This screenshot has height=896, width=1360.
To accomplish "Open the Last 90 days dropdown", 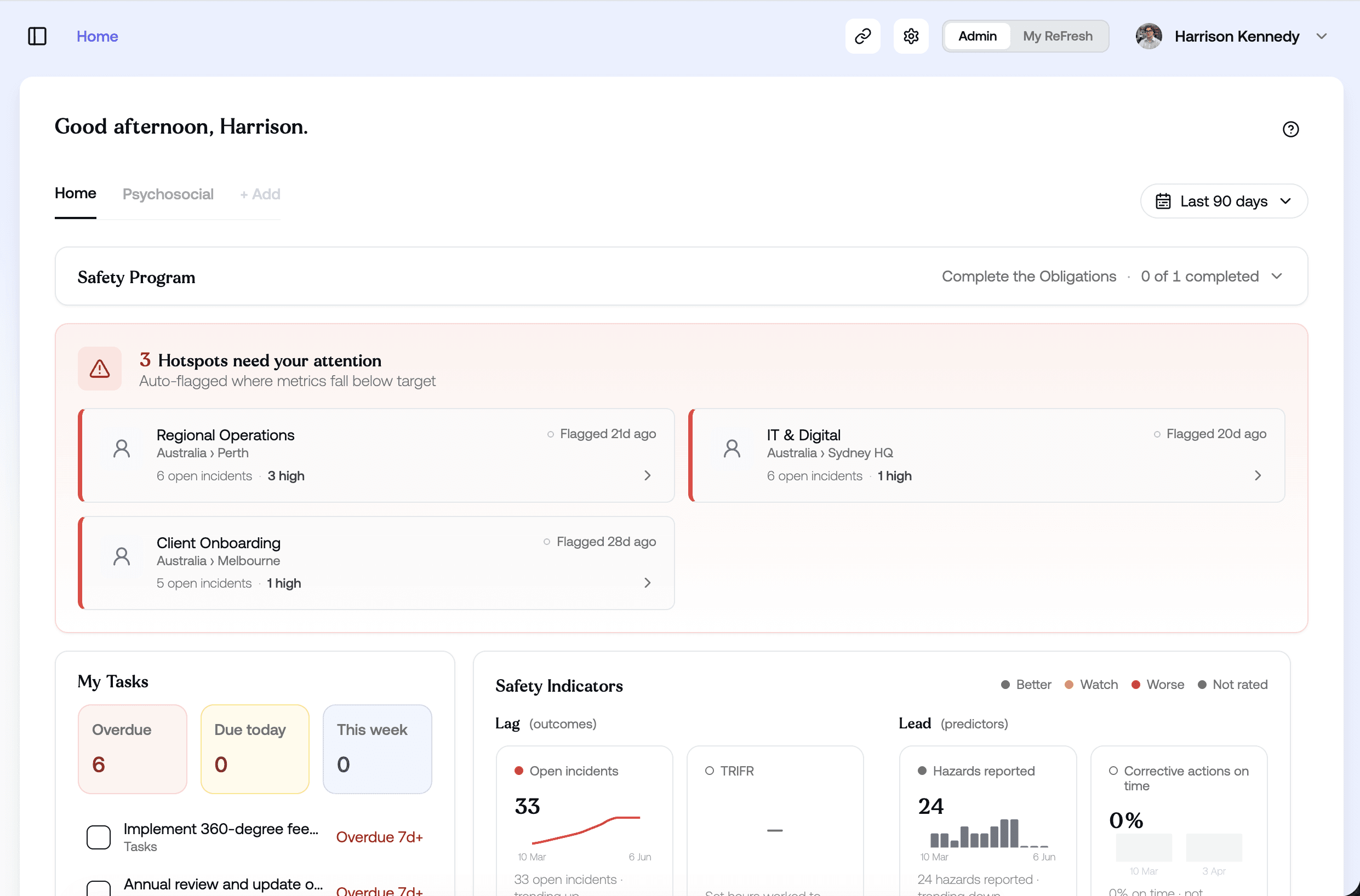I will point(1224,201).
